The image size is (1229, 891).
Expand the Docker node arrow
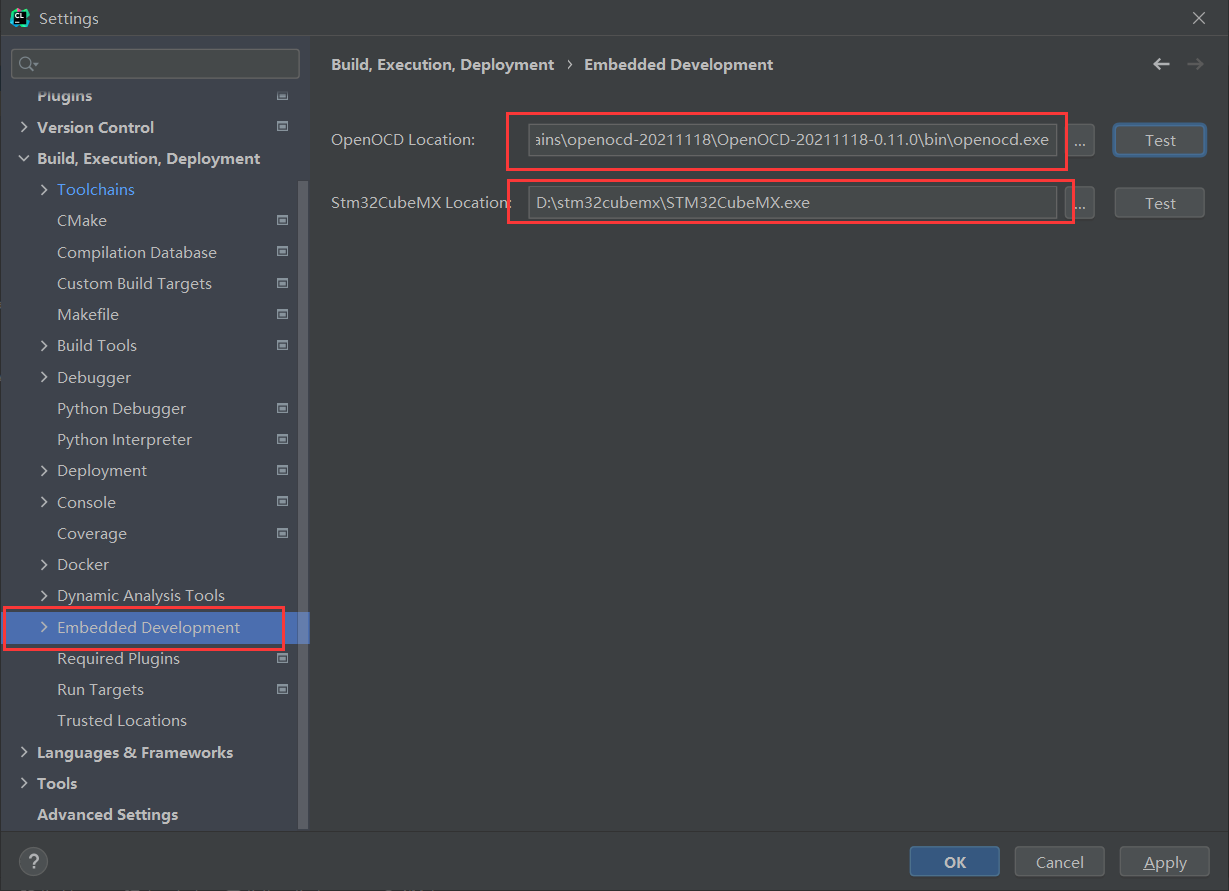coord(44,564)
